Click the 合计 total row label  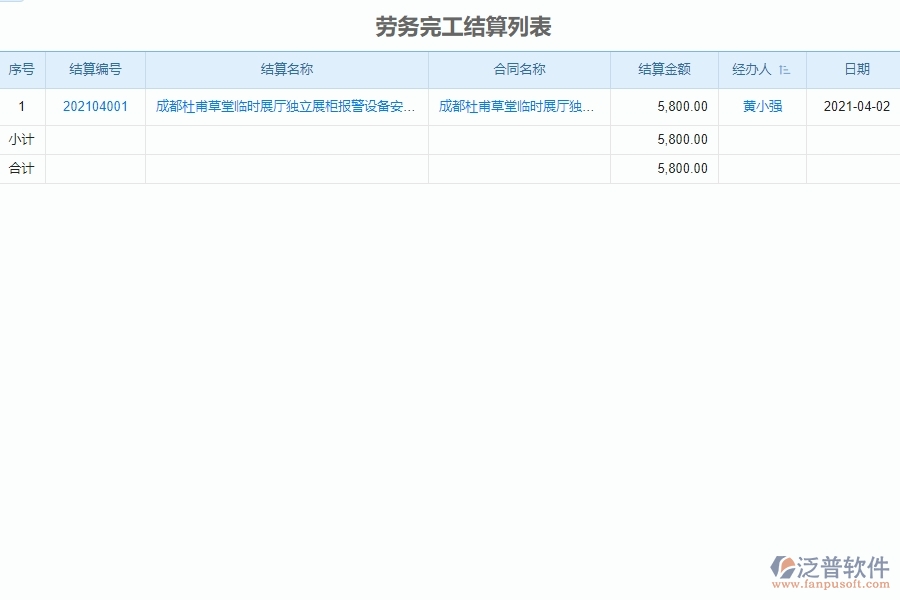pos(21,168)
